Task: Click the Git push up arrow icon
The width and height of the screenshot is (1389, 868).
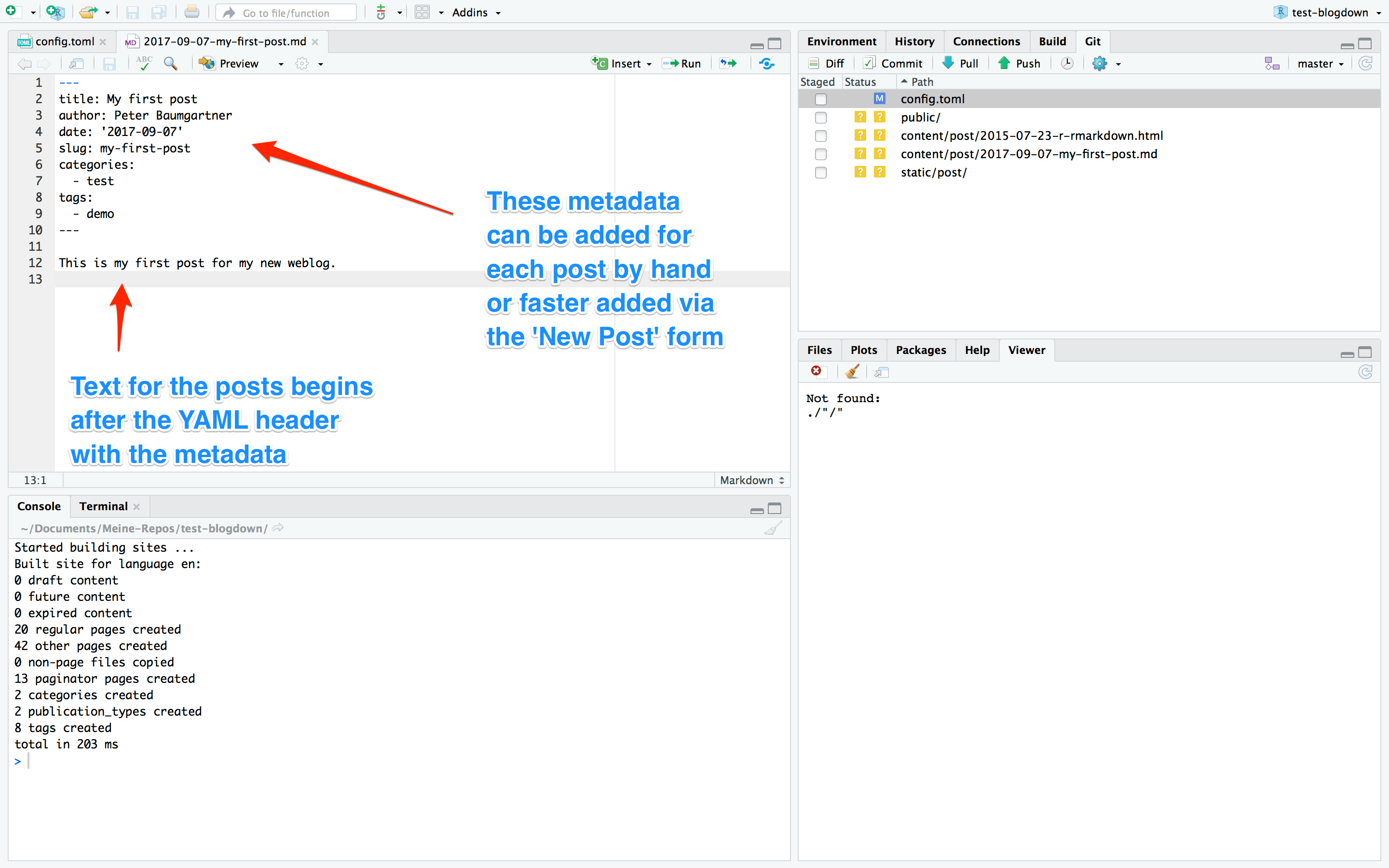Action: pyautogui.click(x=1005, y=63)
